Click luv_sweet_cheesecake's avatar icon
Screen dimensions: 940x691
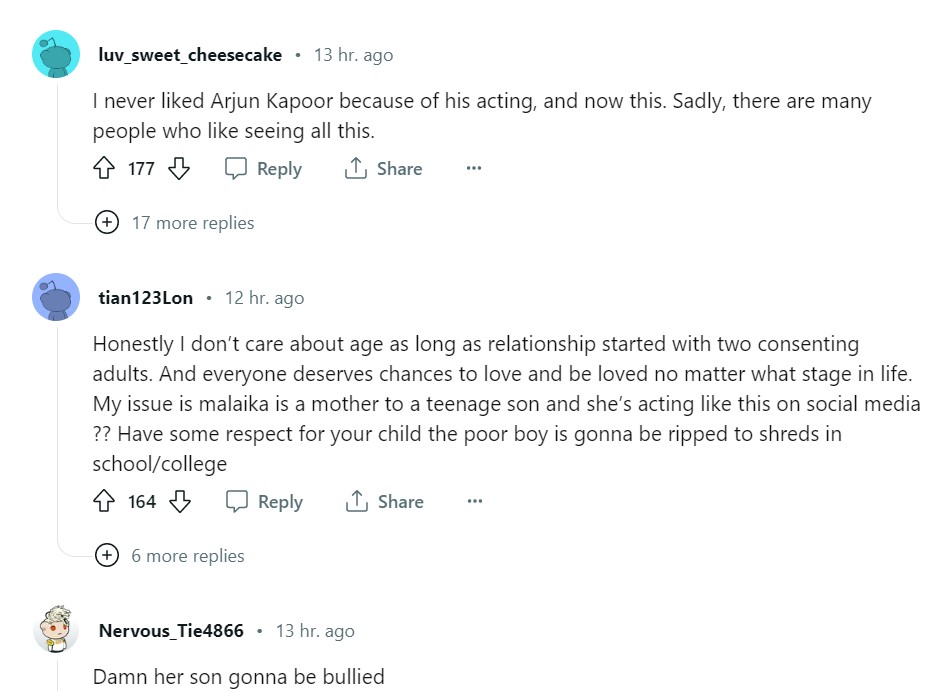tap(56, 54)
